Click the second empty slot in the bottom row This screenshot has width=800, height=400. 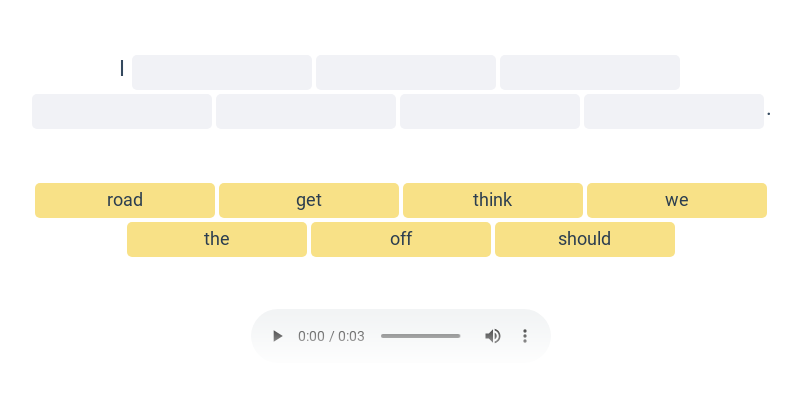[306, 111]
